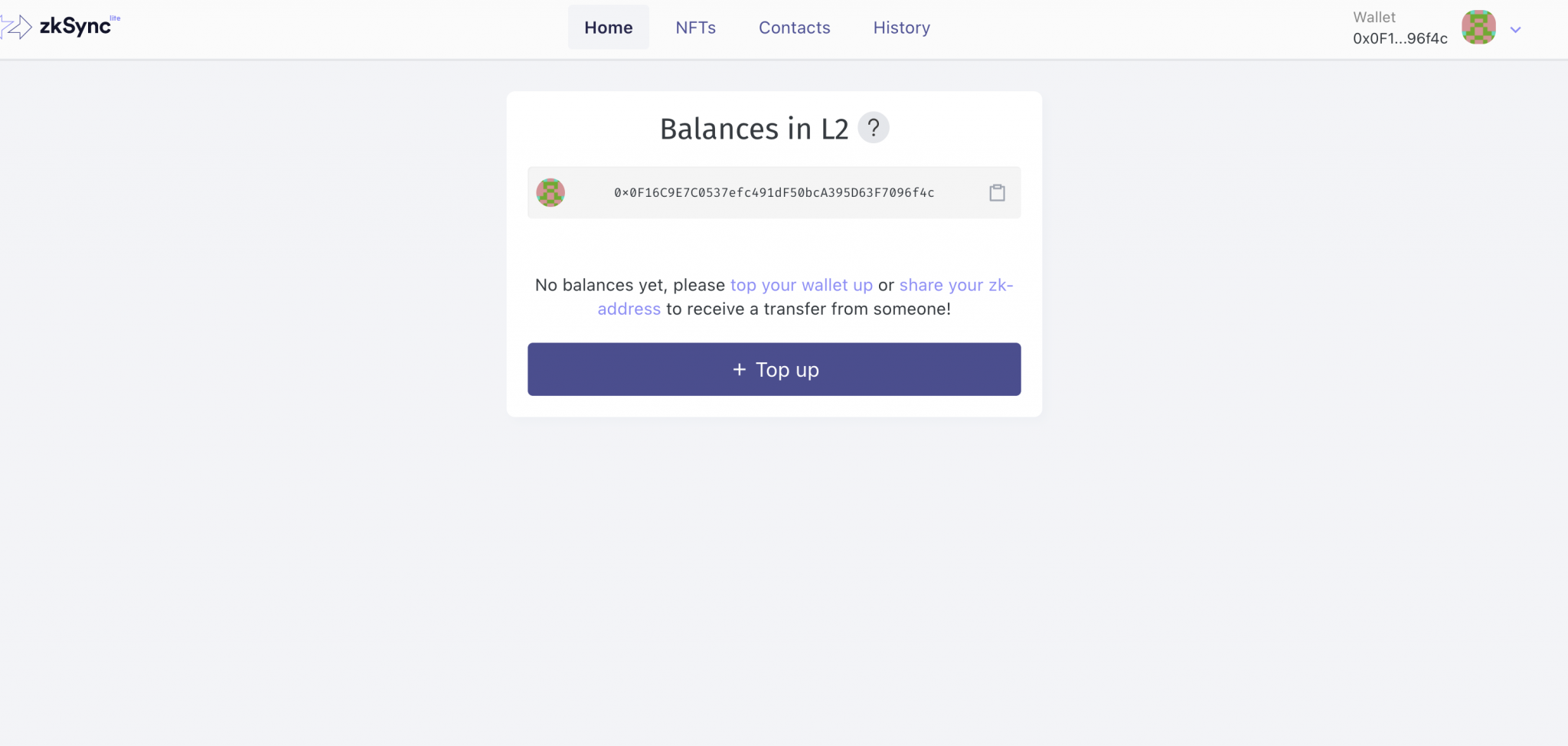This screenshot has width=1568, height=746.
Task: Expand the wallet dropdown chevron
Action: point(1515,30)
